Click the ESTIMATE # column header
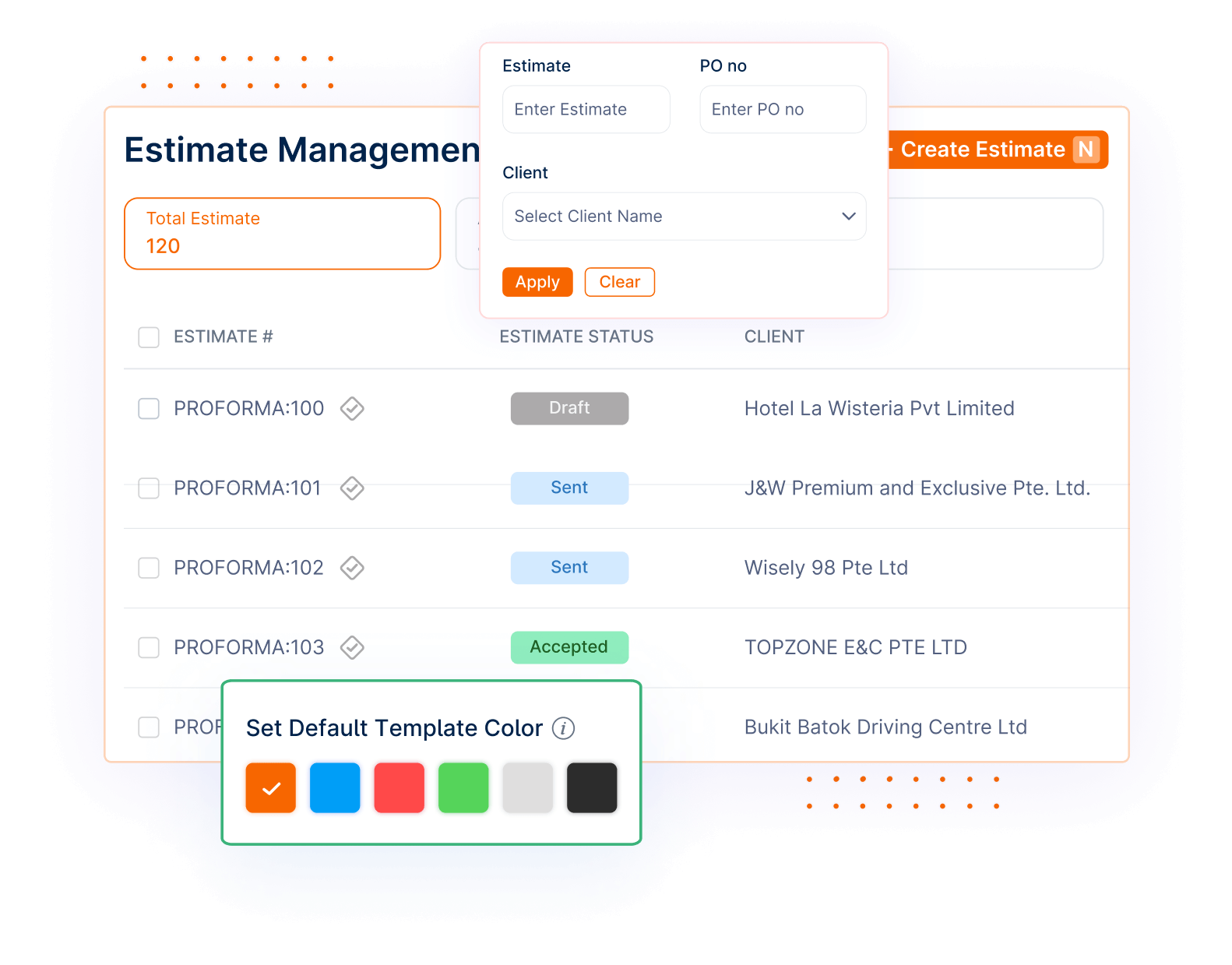The height and width of the screenshot is (965, 1232). [223, 336]
